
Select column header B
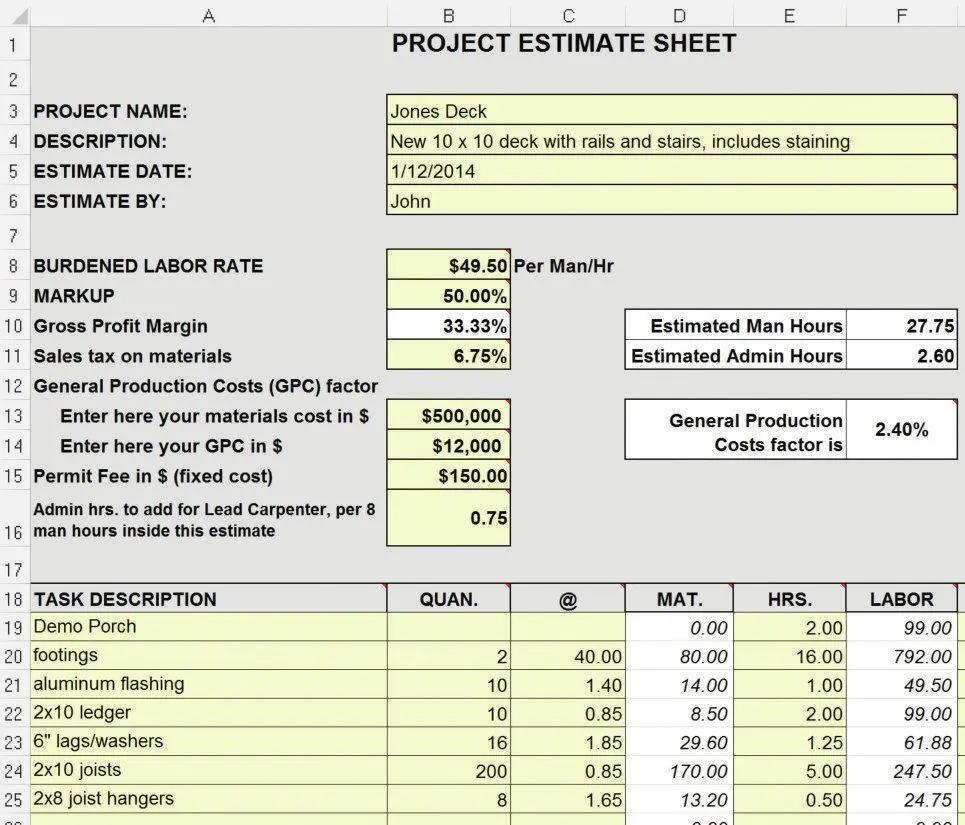[x=447, y=15]
